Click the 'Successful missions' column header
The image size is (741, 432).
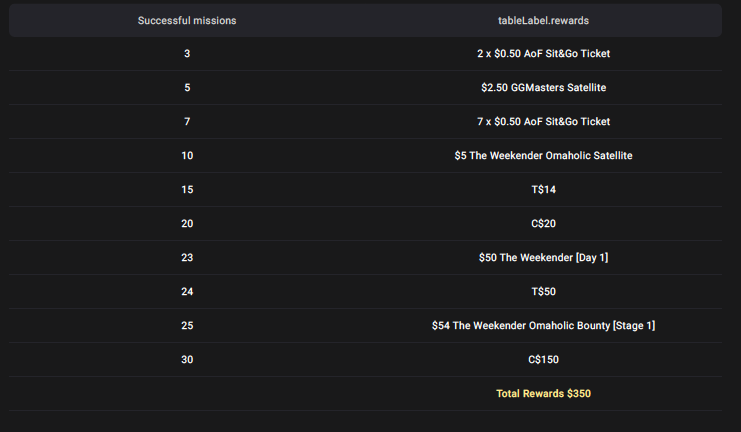point(187,21)
